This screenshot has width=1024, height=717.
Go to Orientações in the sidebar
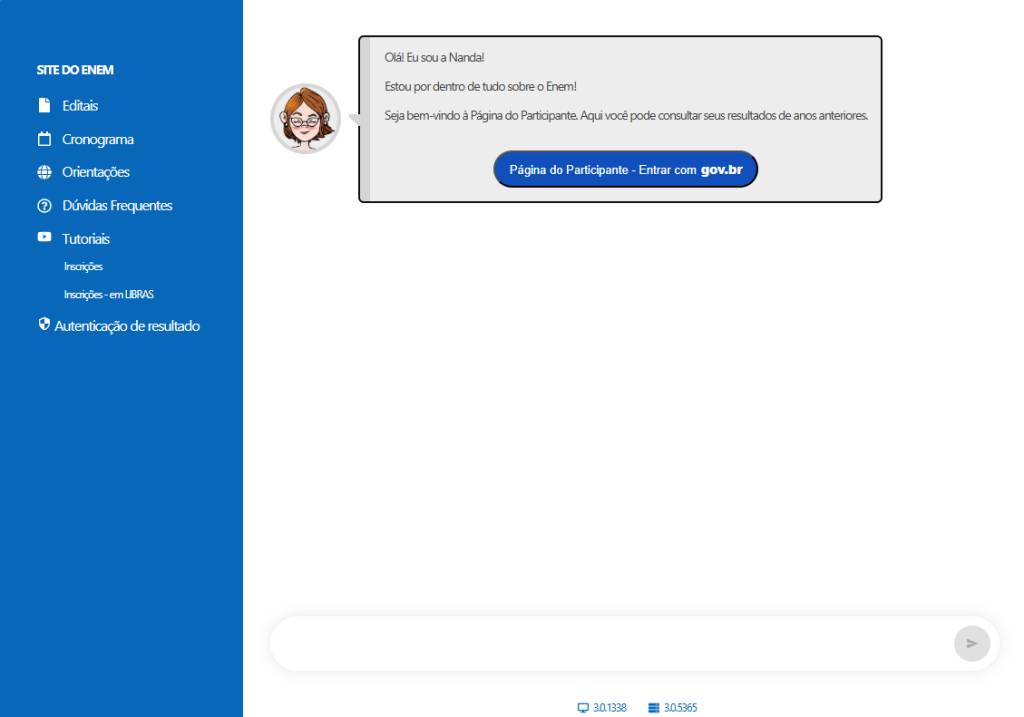tap(96, 172)
